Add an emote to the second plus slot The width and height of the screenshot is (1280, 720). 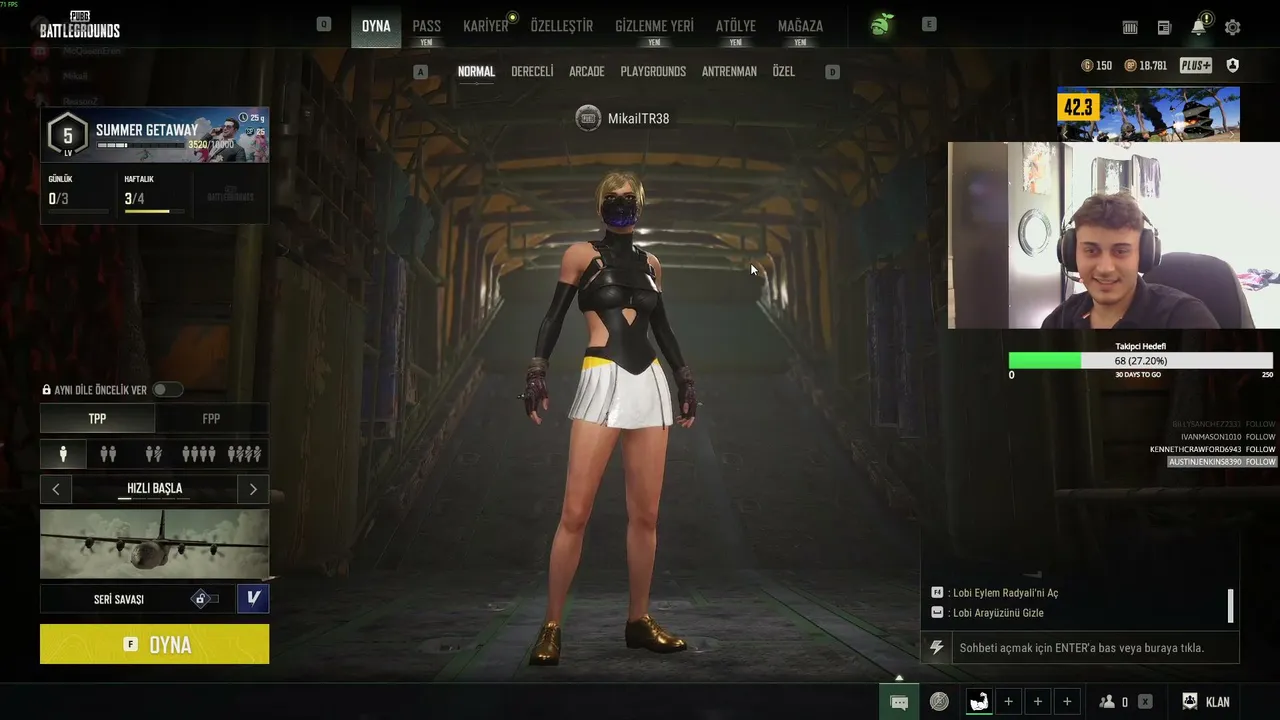[1038, 702]
